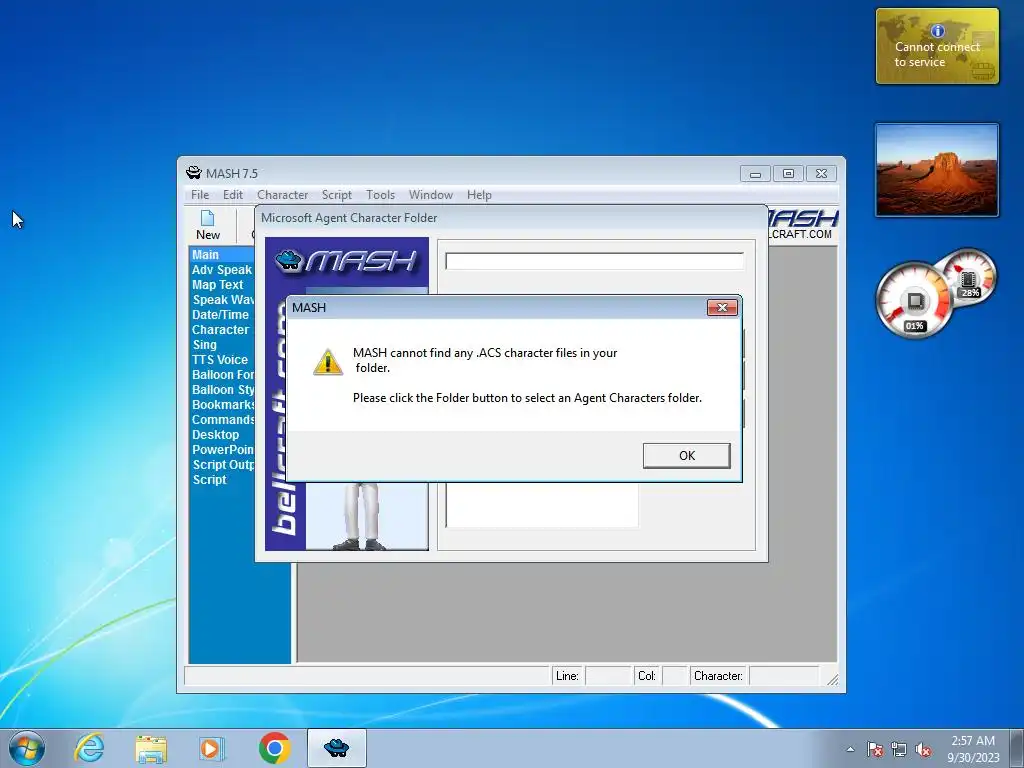Open the Tools menu

380,195
